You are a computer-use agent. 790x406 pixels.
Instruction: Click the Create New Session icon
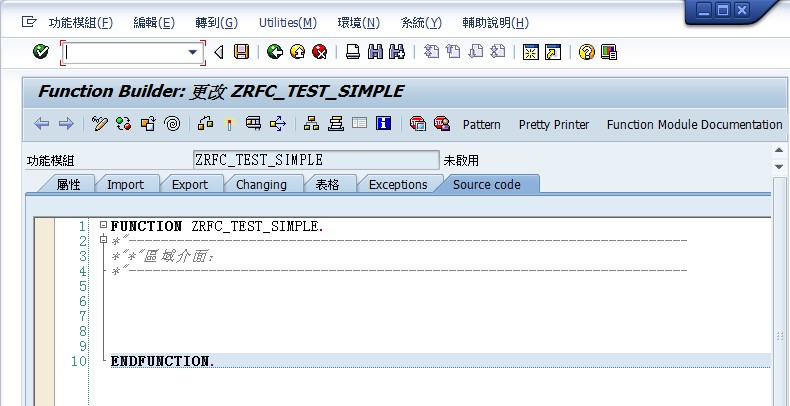point(531,52)
